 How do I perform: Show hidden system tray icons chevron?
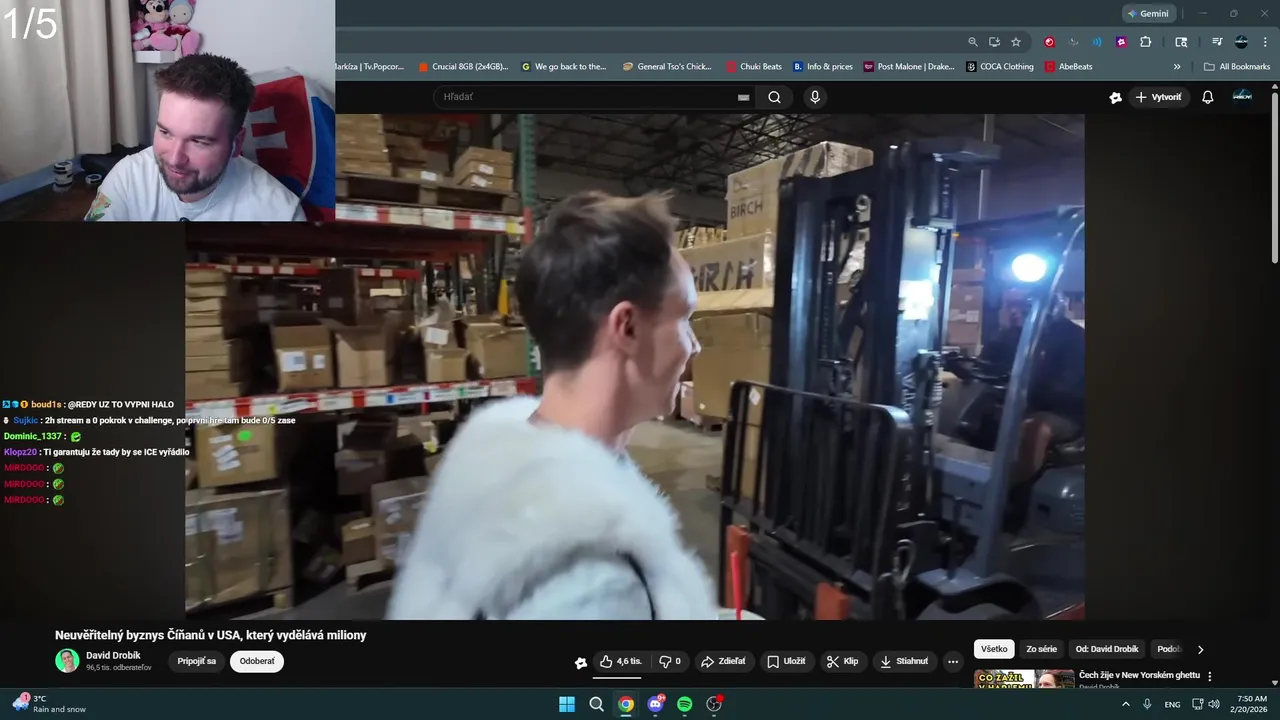pos(1126,704)
